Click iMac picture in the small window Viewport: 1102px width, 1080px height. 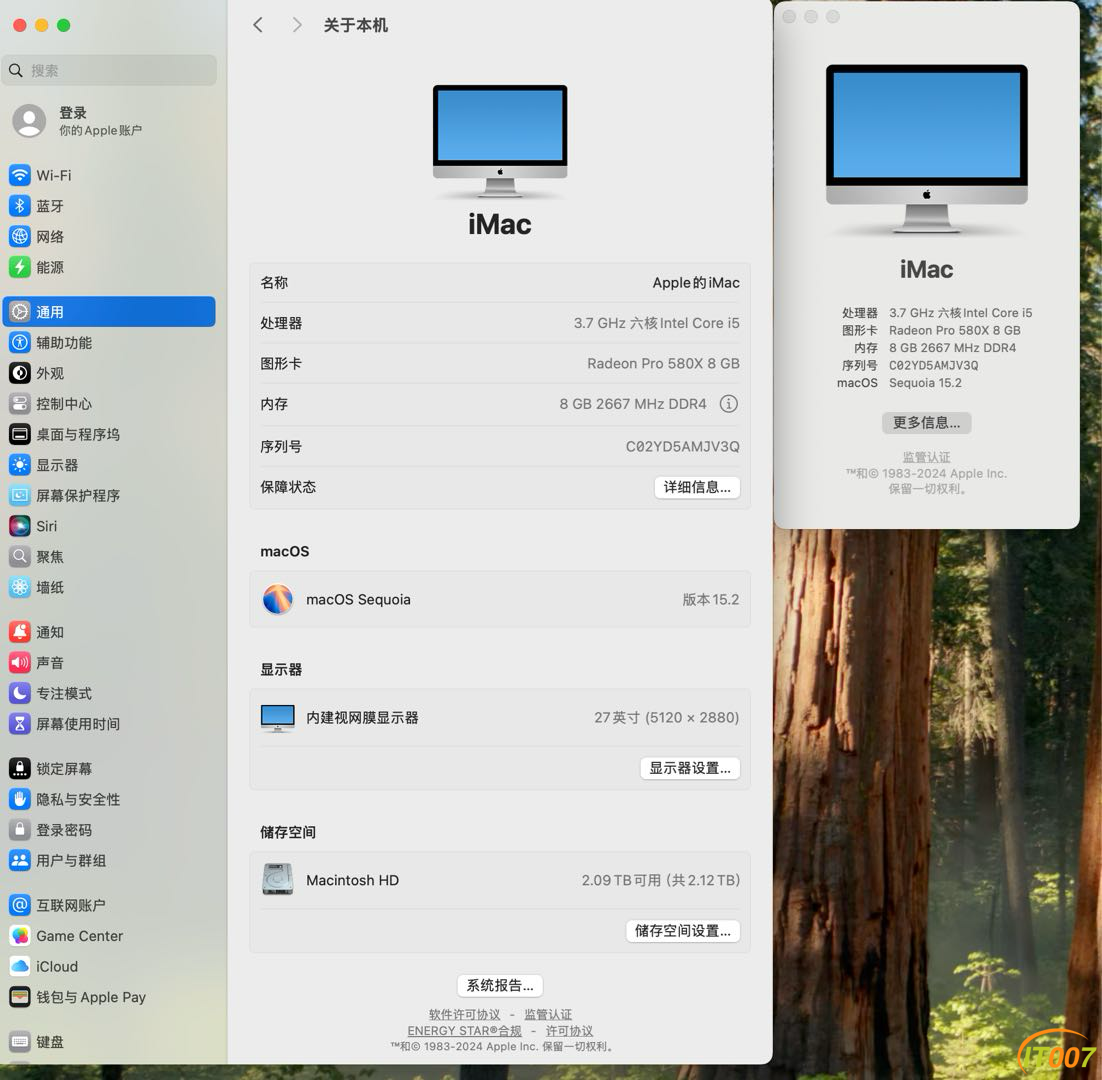[926, 148]
